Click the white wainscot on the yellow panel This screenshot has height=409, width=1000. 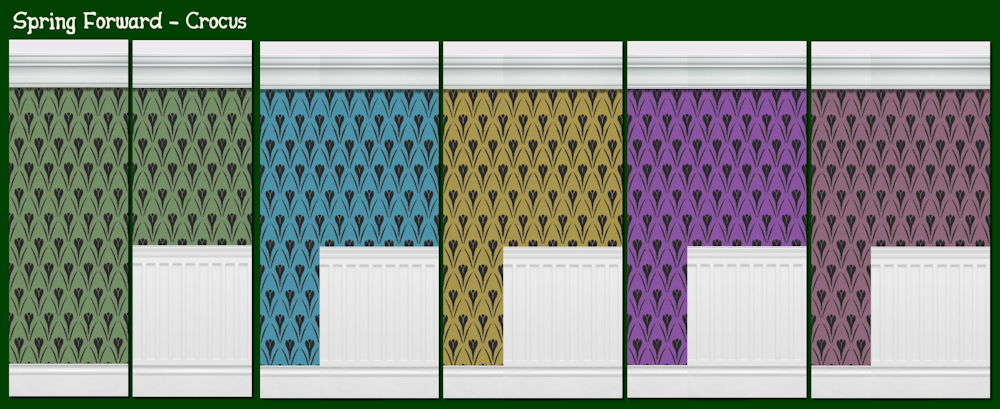tap(562, 307)
